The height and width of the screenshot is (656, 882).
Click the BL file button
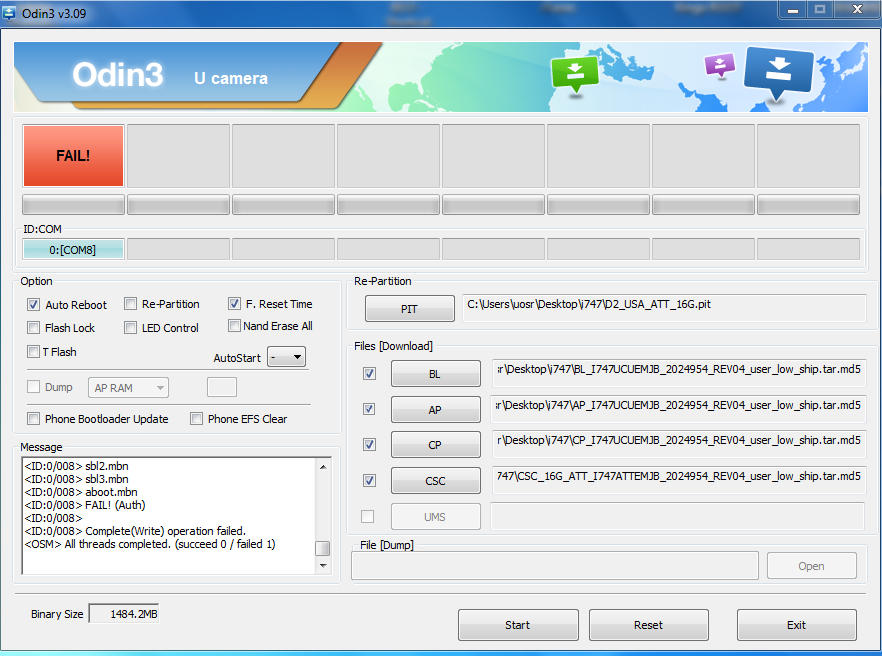tap(435, 374)
